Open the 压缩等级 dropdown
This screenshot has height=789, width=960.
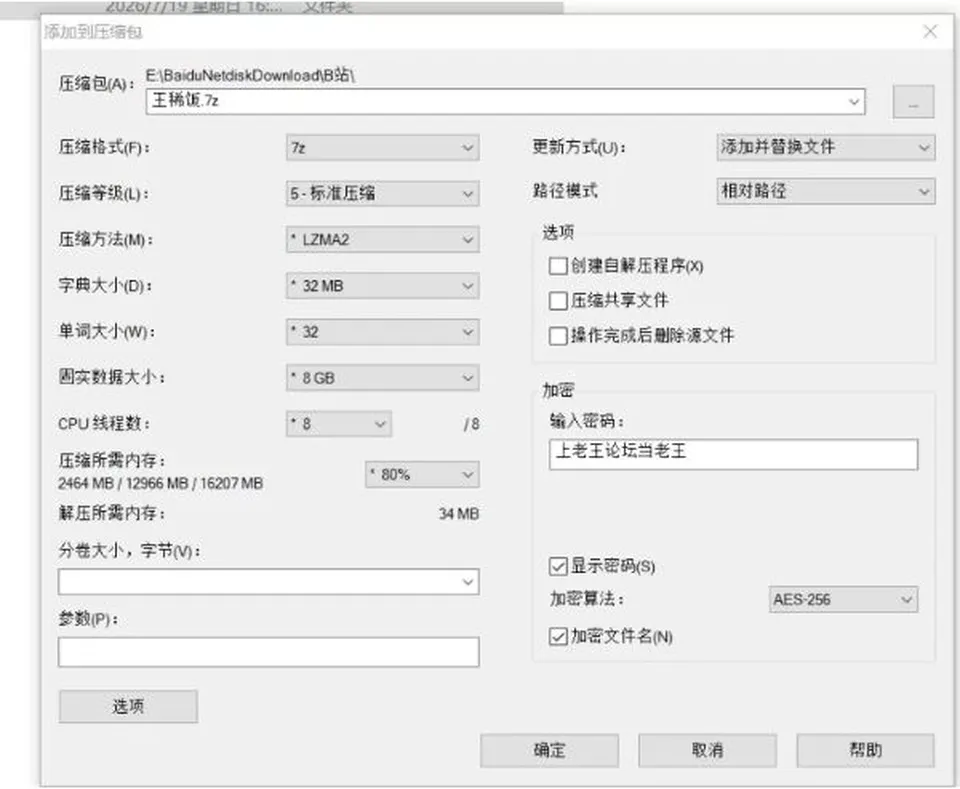(383, 194)
